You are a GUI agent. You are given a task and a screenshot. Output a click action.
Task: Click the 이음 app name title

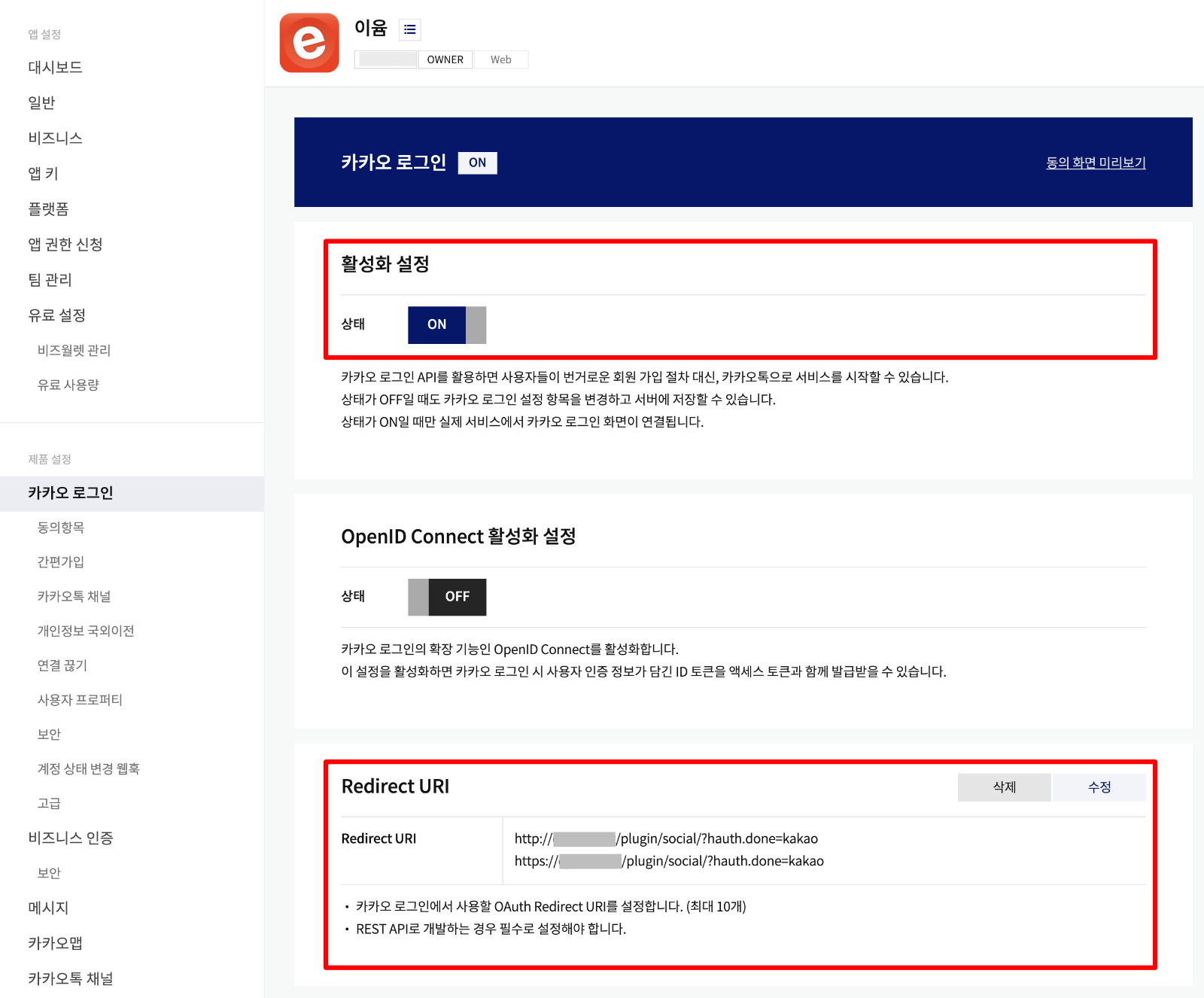point(370,29)
